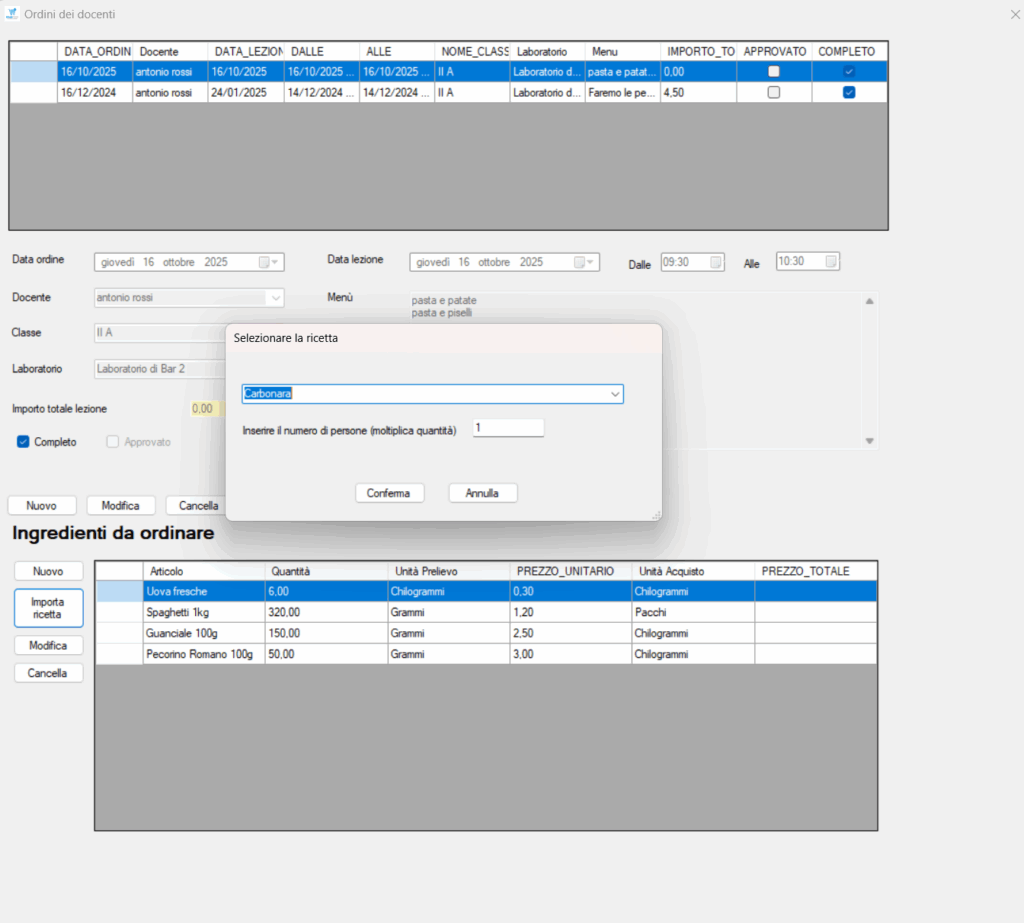Viewport: 1024px width, 923px height.
Task: Toggle COMPLETO checkbox in second order row
Action: [849, 92]
